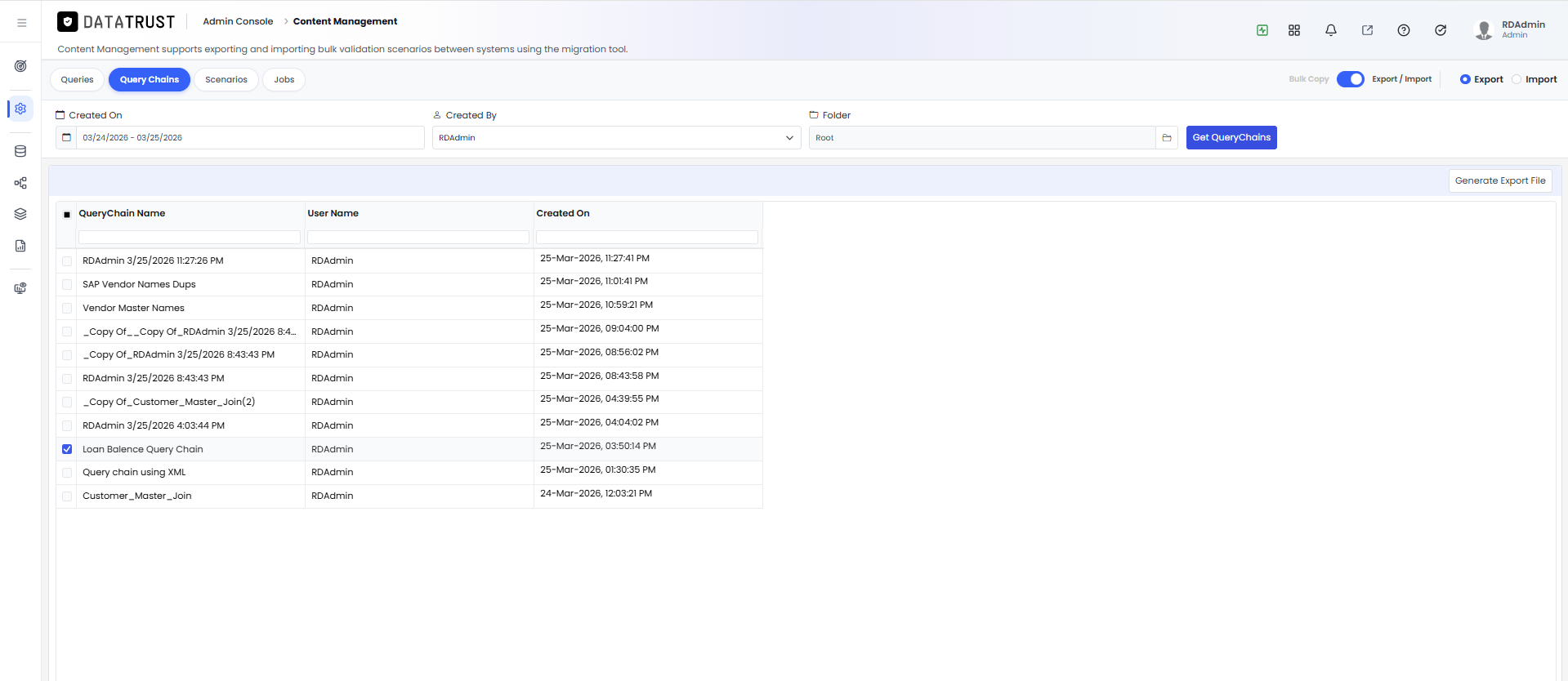Screen dimensions: 1568x681
Task: Click the User Name filter box
Action: pyautogui.click(x=418, y=237)
